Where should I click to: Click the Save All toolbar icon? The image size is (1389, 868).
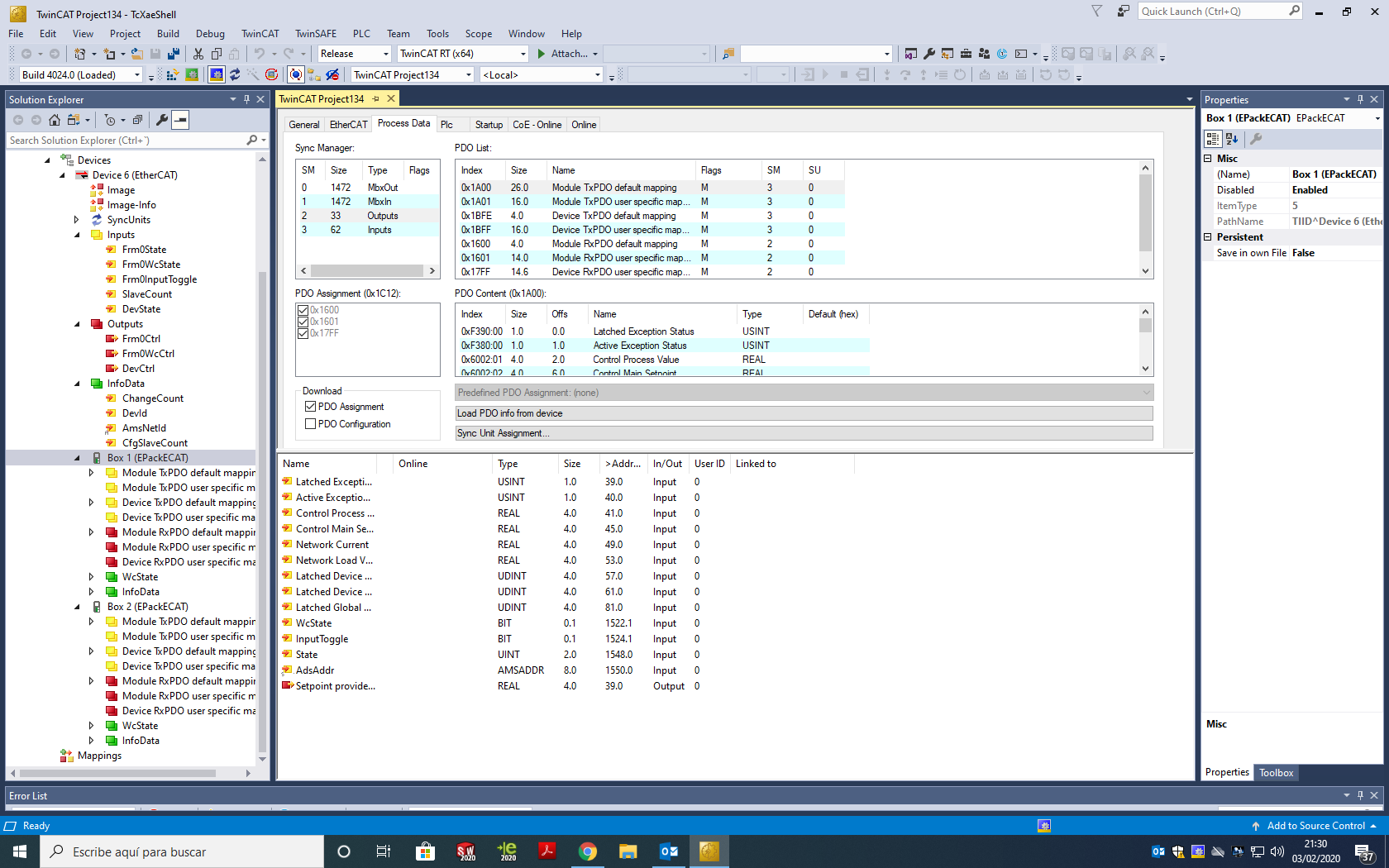(173, 54)
